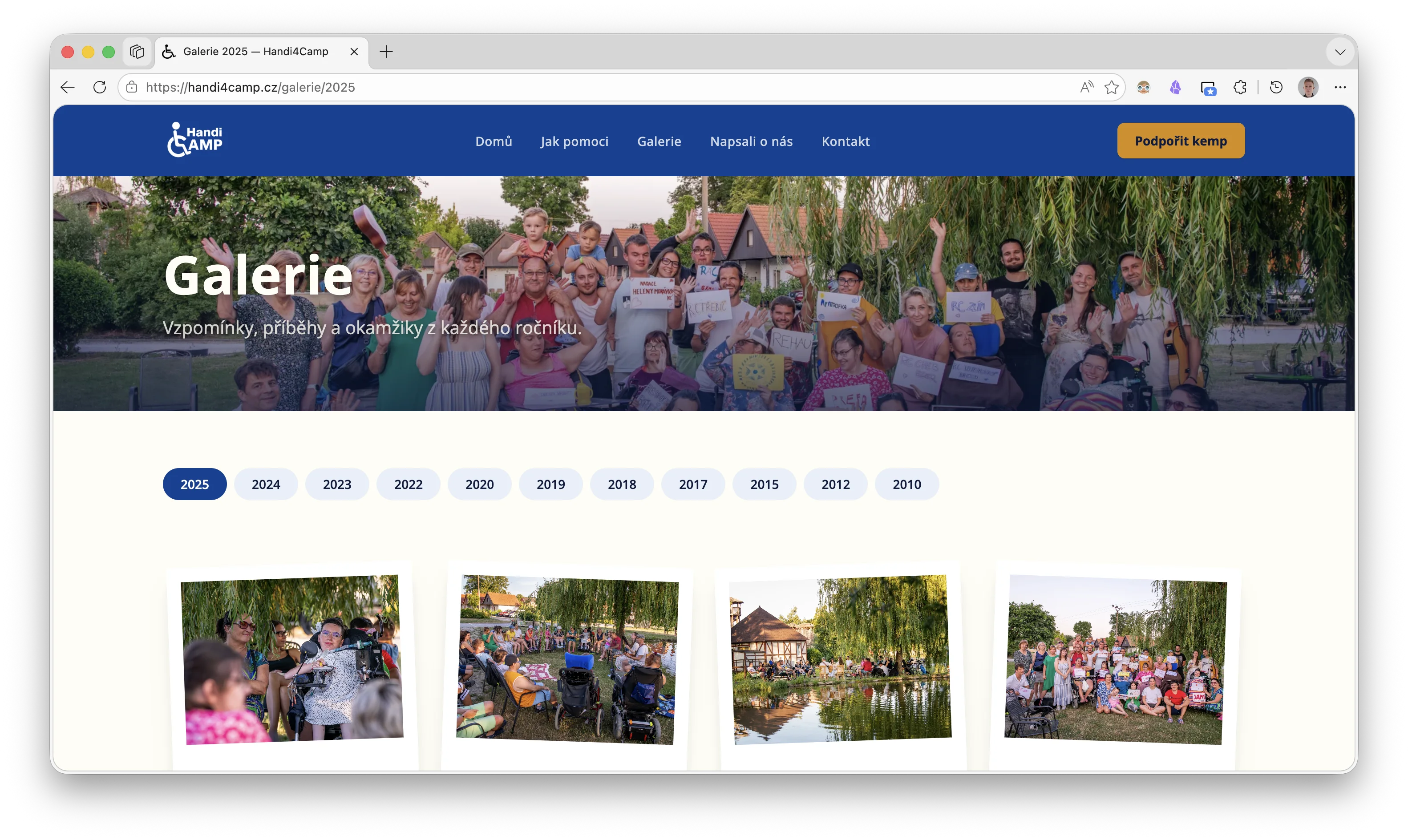Switch to the 2015 gallery year
1408x840 pixels.
pyautogui.click(x=764, y=484)
